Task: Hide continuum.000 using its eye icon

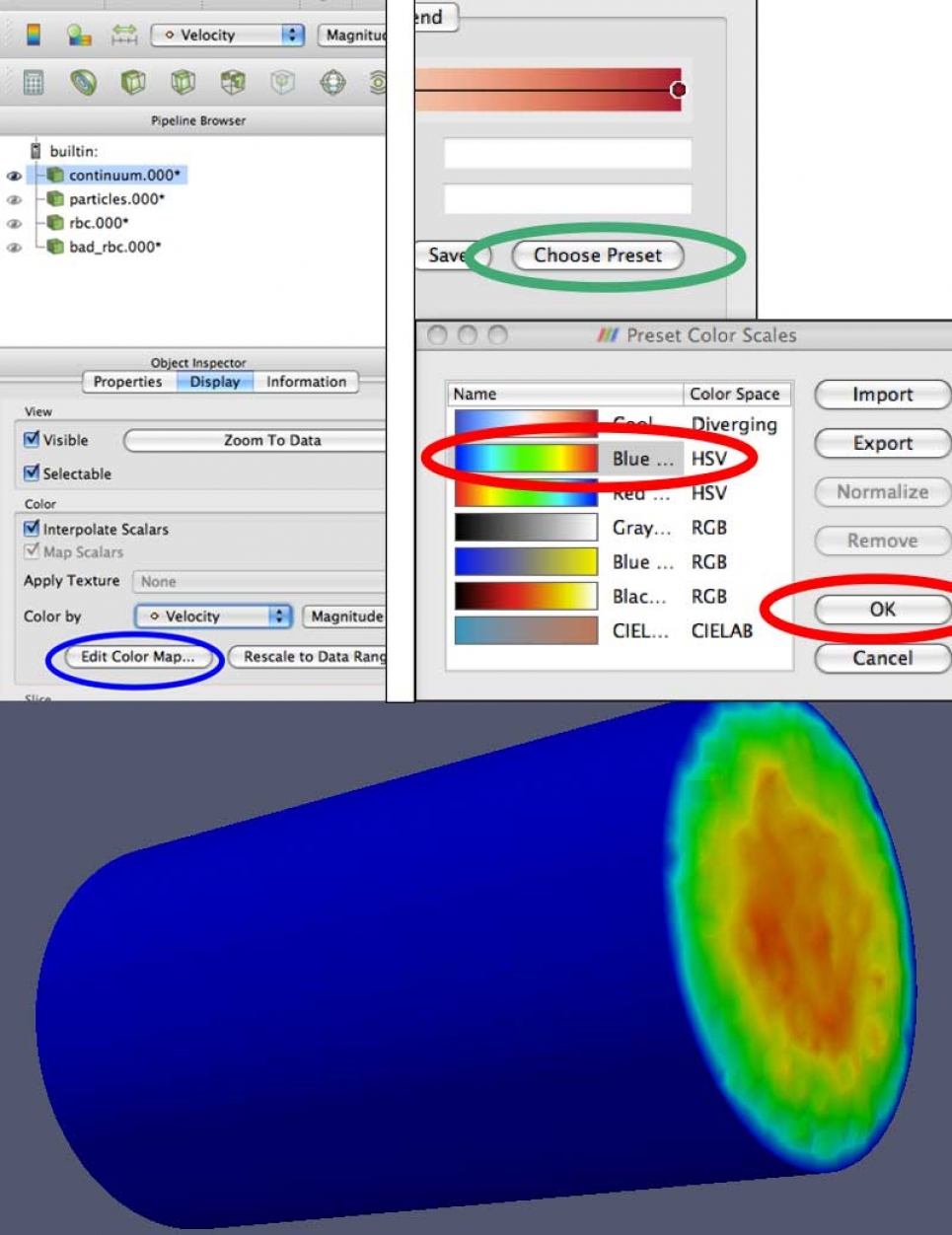Action: [14, 176]
